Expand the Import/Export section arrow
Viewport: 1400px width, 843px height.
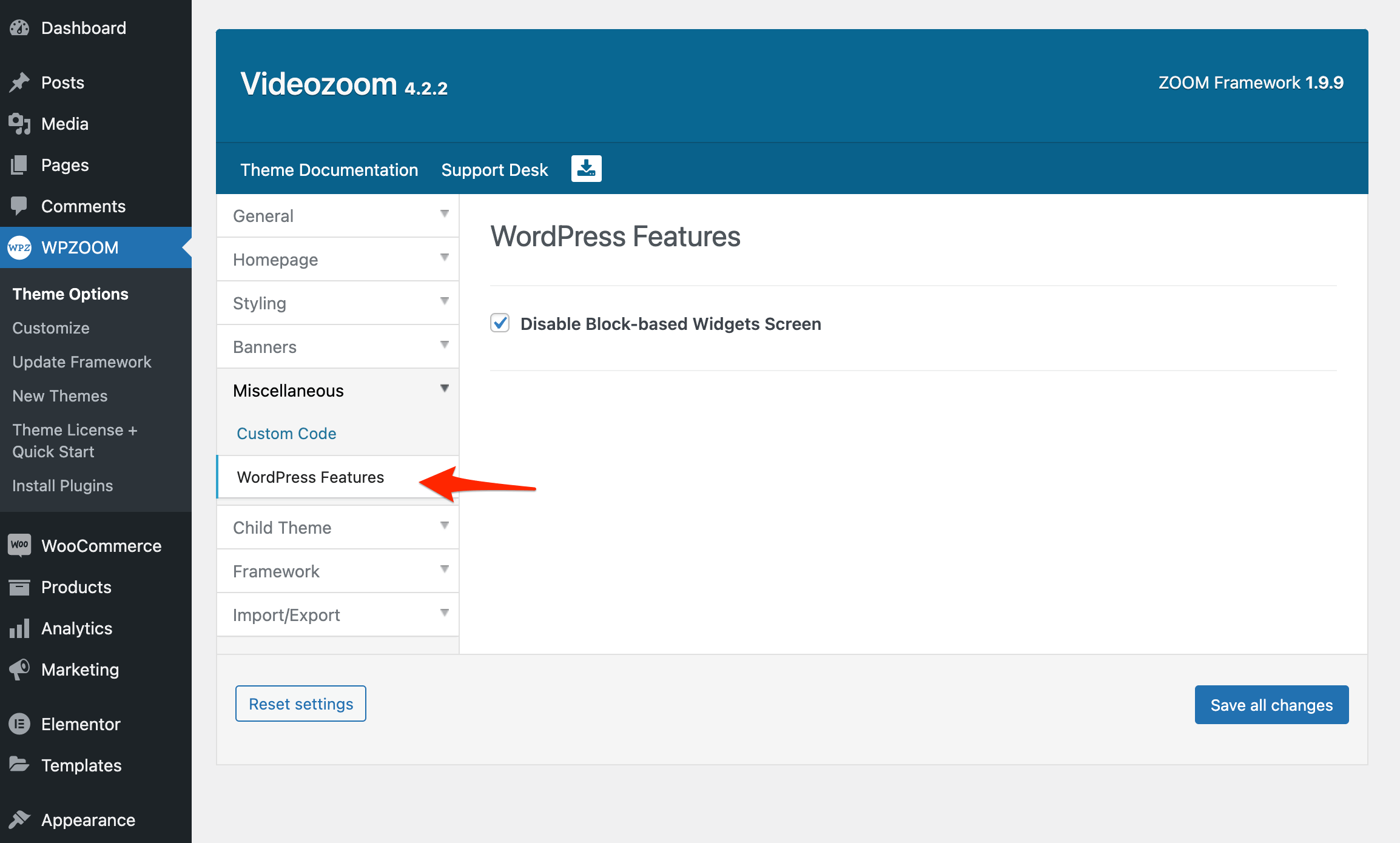[445, 613]
